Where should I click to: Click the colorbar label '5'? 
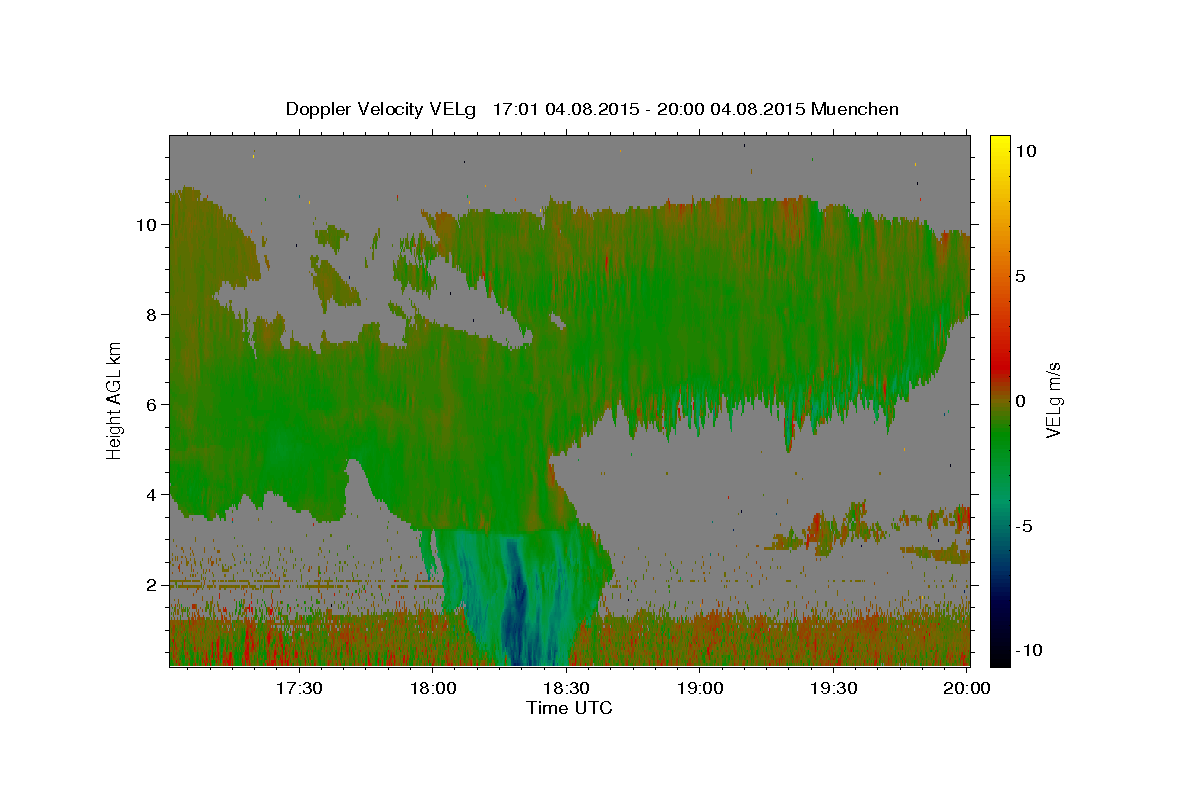pyautogui.click(x=1020, y=276)
